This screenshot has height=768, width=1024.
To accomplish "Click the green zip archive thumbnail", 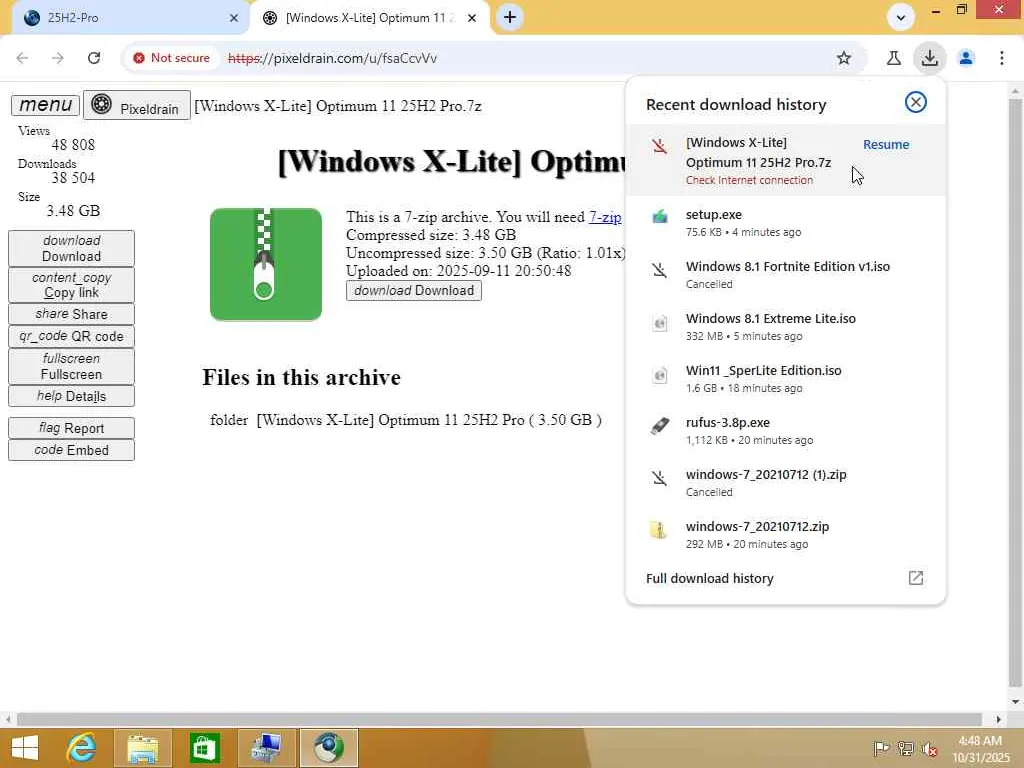I will 266,264.
